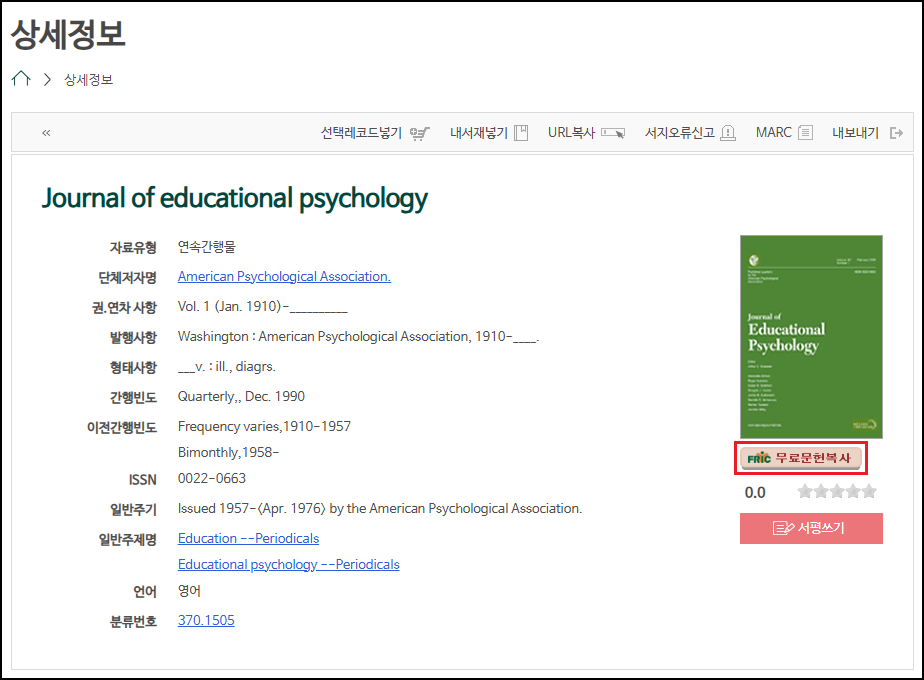Click the 내서재넣기 bookmark icon
Image resolution: width=924 pixels, height=680 pixels.
521,133
